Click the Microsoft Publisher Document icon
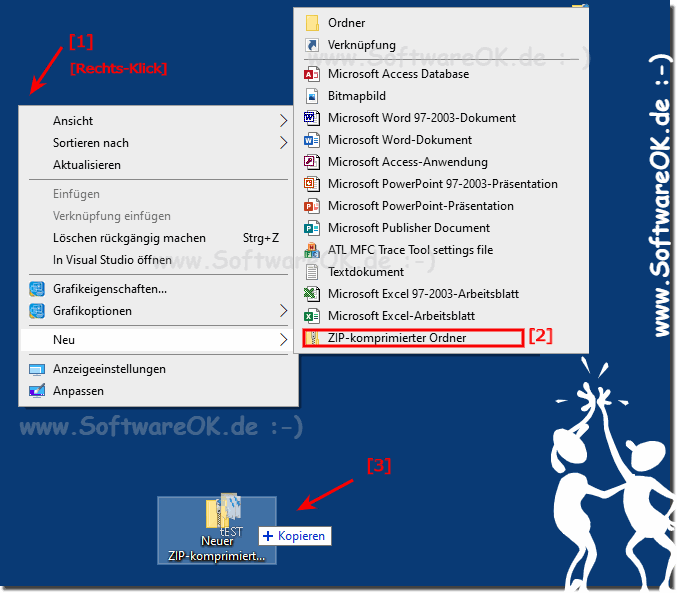Viewport: 677px width, 593px height. 312,228
